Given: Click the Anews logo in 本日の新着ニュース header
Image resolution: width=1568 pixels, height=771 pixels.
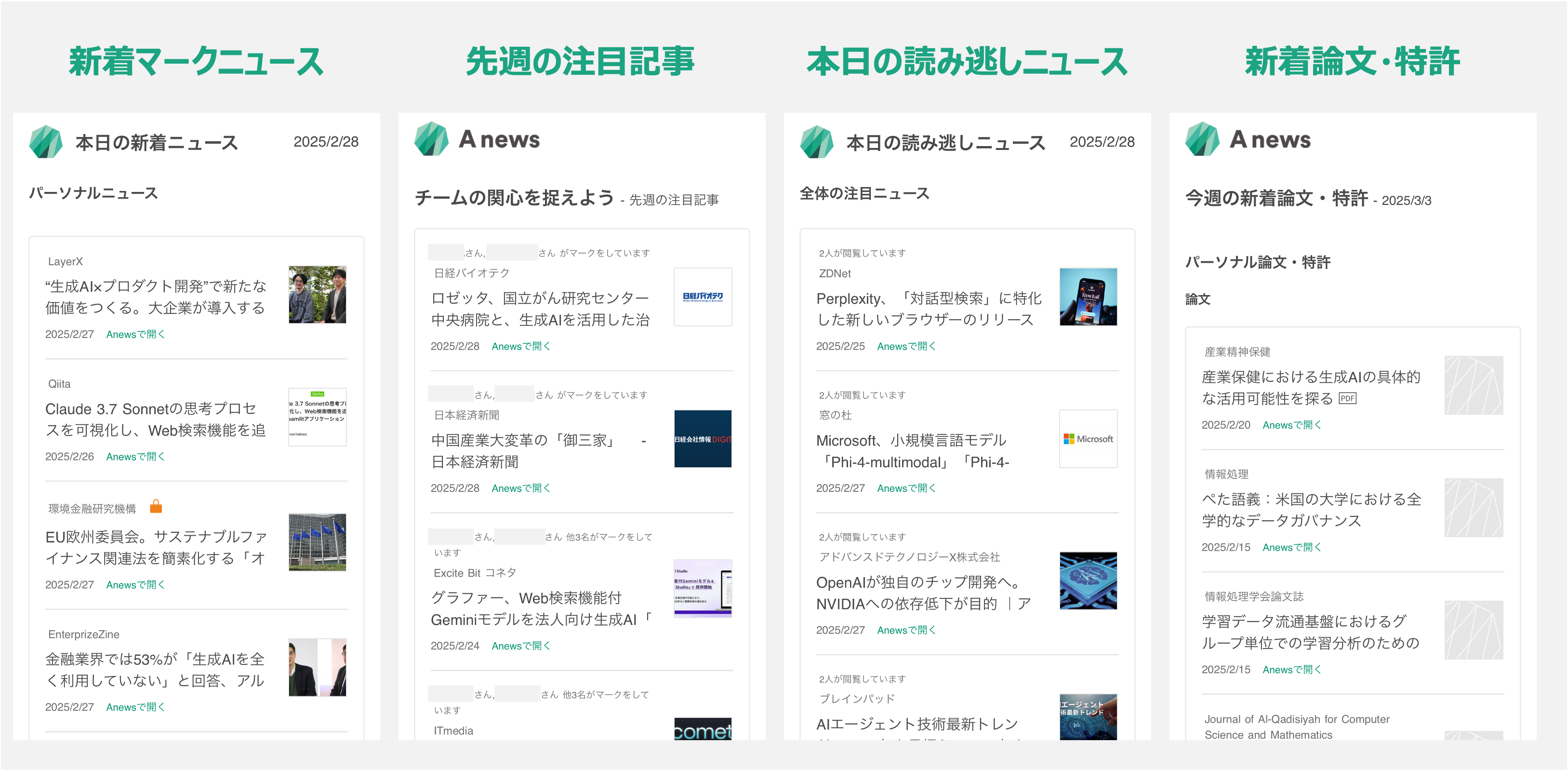Looking at the screenshot, I should (46, 142).
